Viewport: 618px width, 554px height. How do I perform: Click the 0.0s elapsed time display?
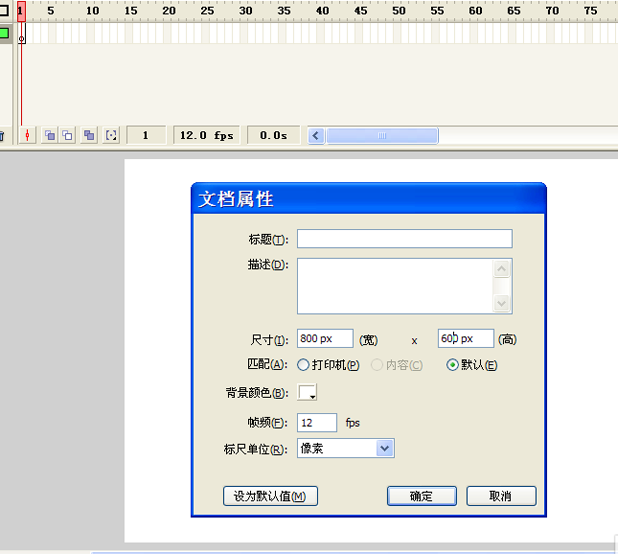point(273,136)
